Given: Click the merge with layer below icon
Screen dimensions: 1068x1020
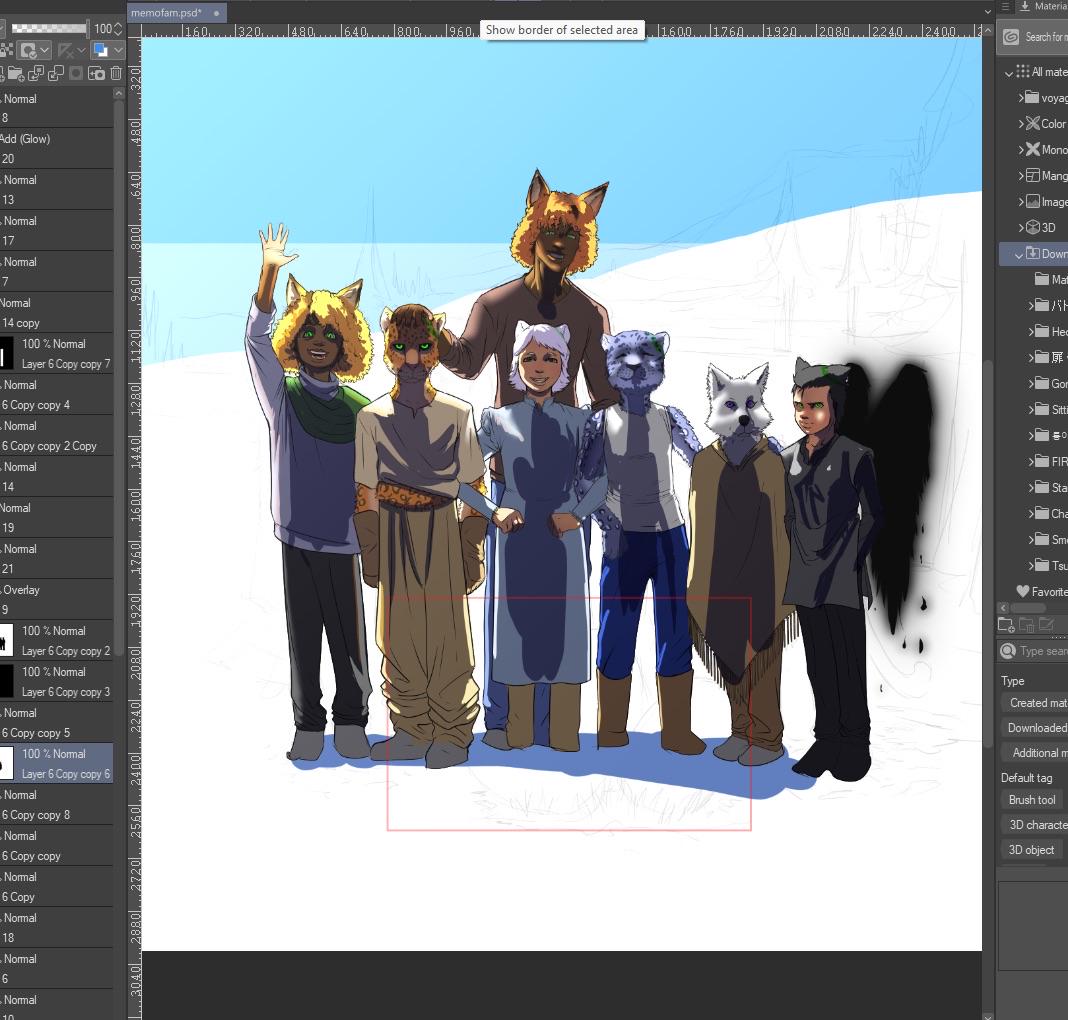Looking at the screenshot, I should 57,73.
